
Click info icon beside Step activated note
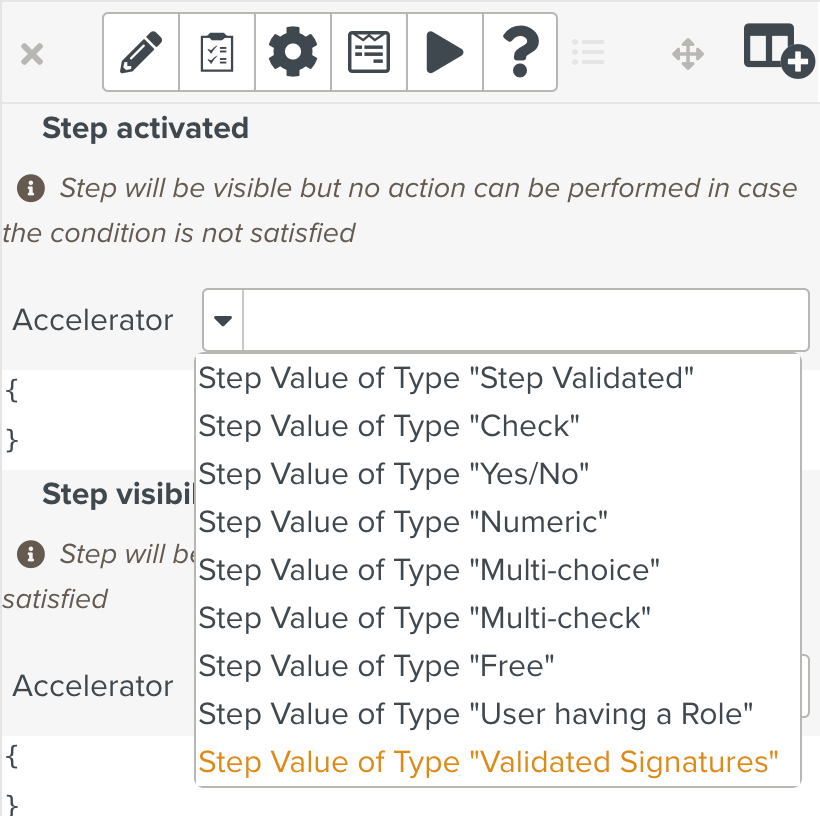click(x=32, y=187)
